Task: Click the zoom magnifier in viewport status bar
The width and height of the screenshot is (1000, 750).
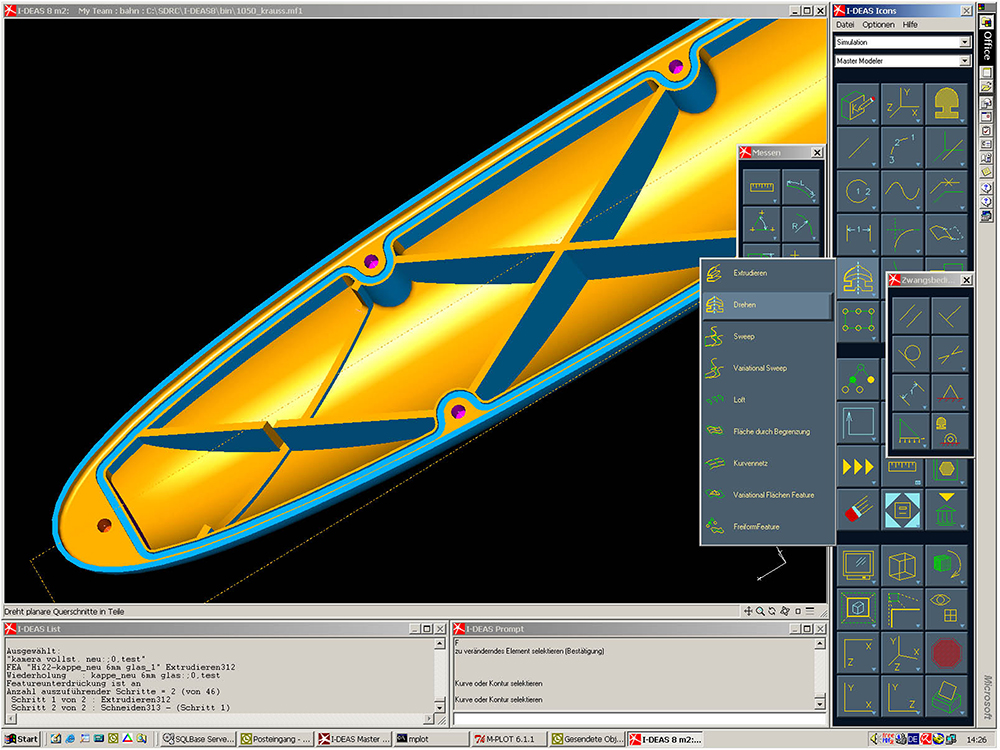Action: pyautogui.click(x=760, y=611)
